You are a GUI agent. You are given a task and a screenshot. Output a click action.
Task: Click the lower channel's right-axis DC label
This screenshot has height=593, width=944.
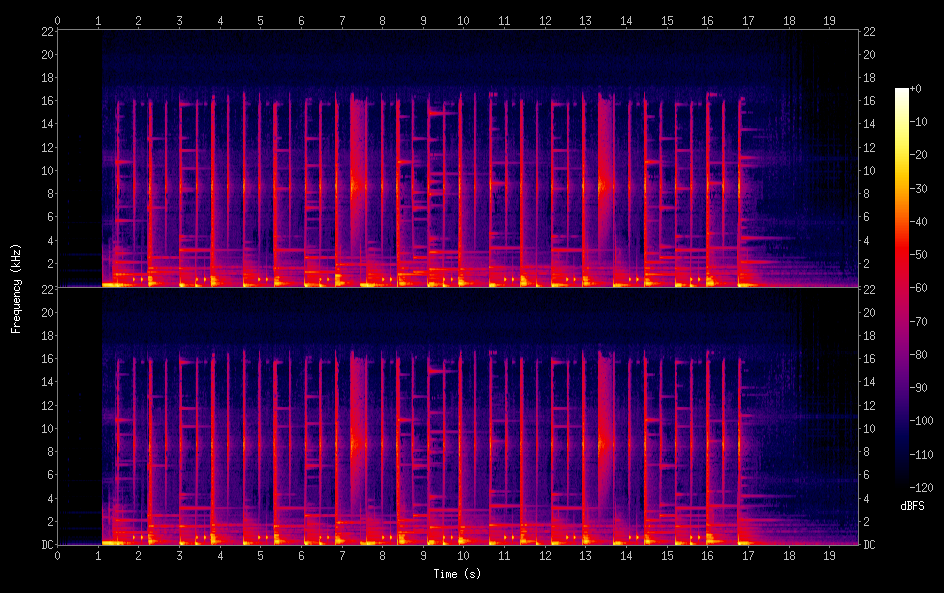(870, 545)
